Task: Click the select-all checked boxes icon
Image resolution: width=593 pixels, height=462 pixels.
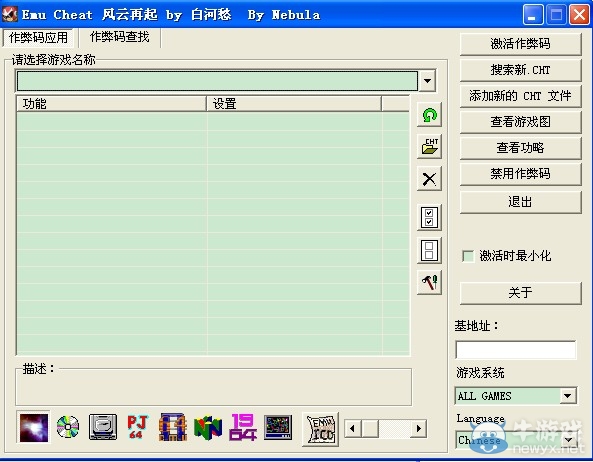Action: 429,217
